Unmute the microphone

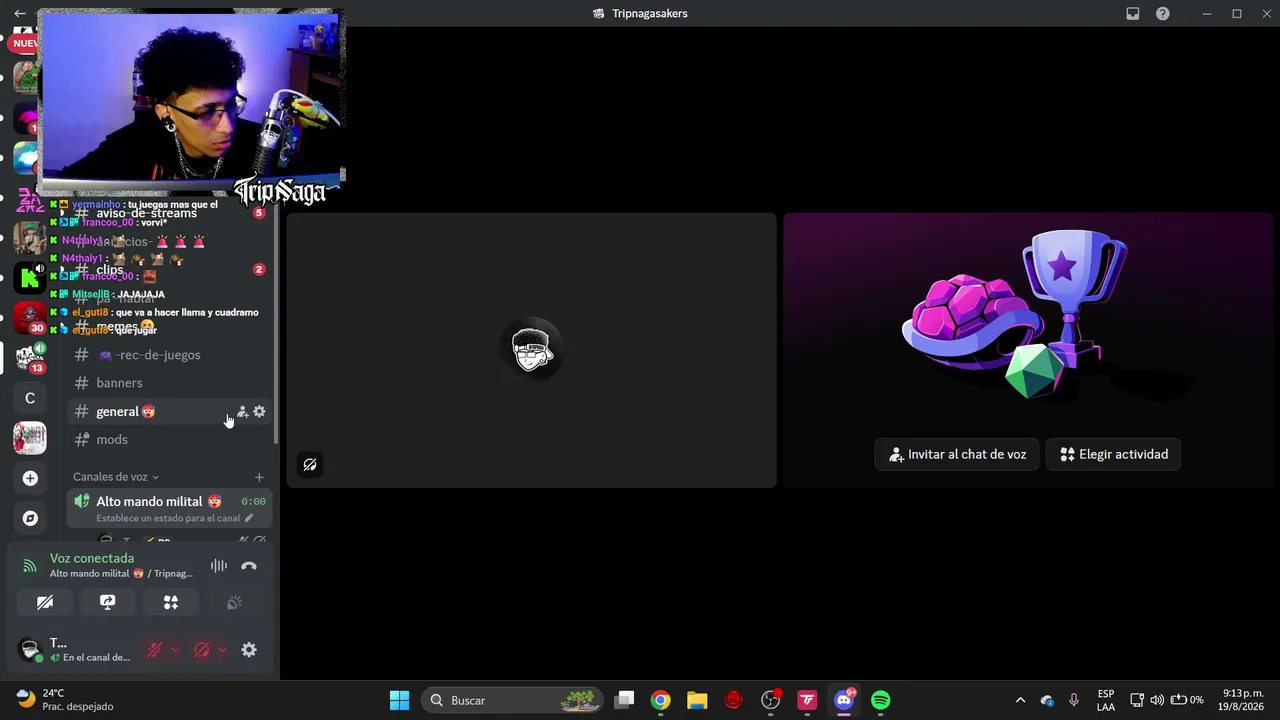[154, 650]
